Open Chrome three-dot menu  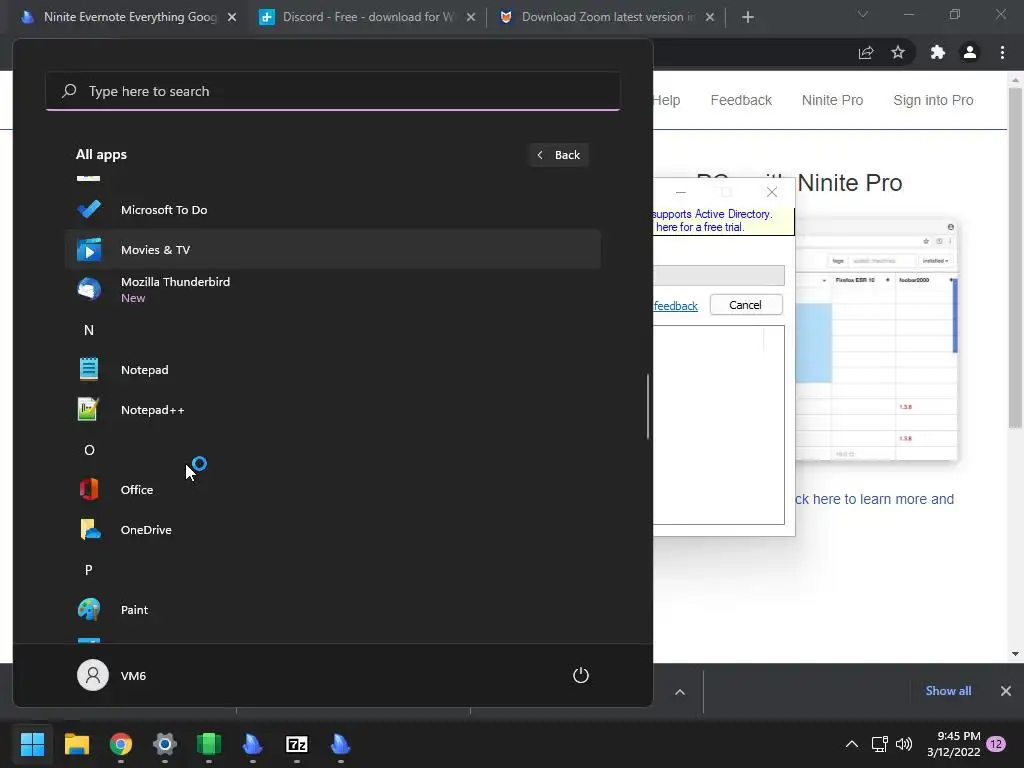1002,52
